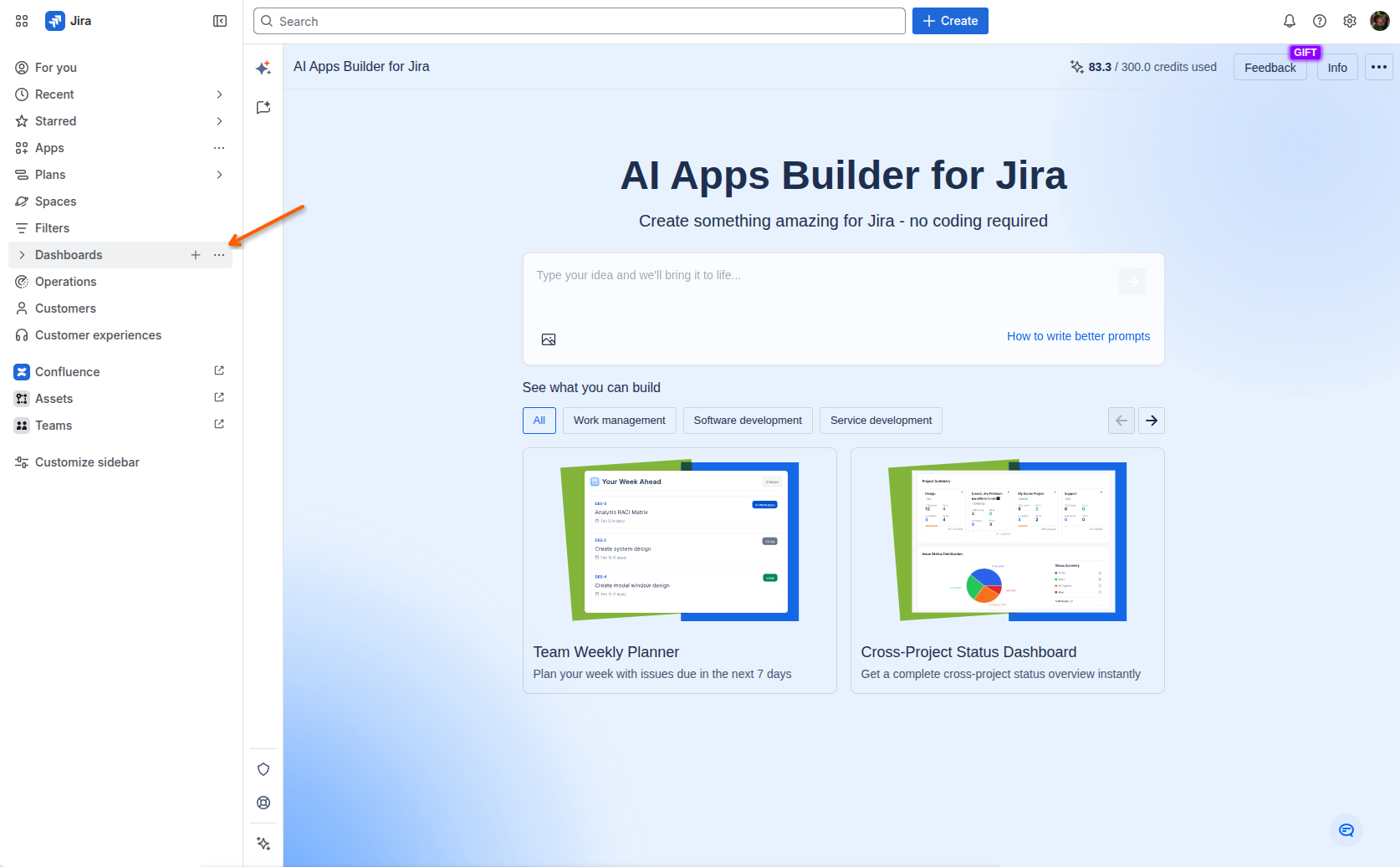Open more actions for Apps
This screenshot has width=1400, height=867.
tap(219, 148)
